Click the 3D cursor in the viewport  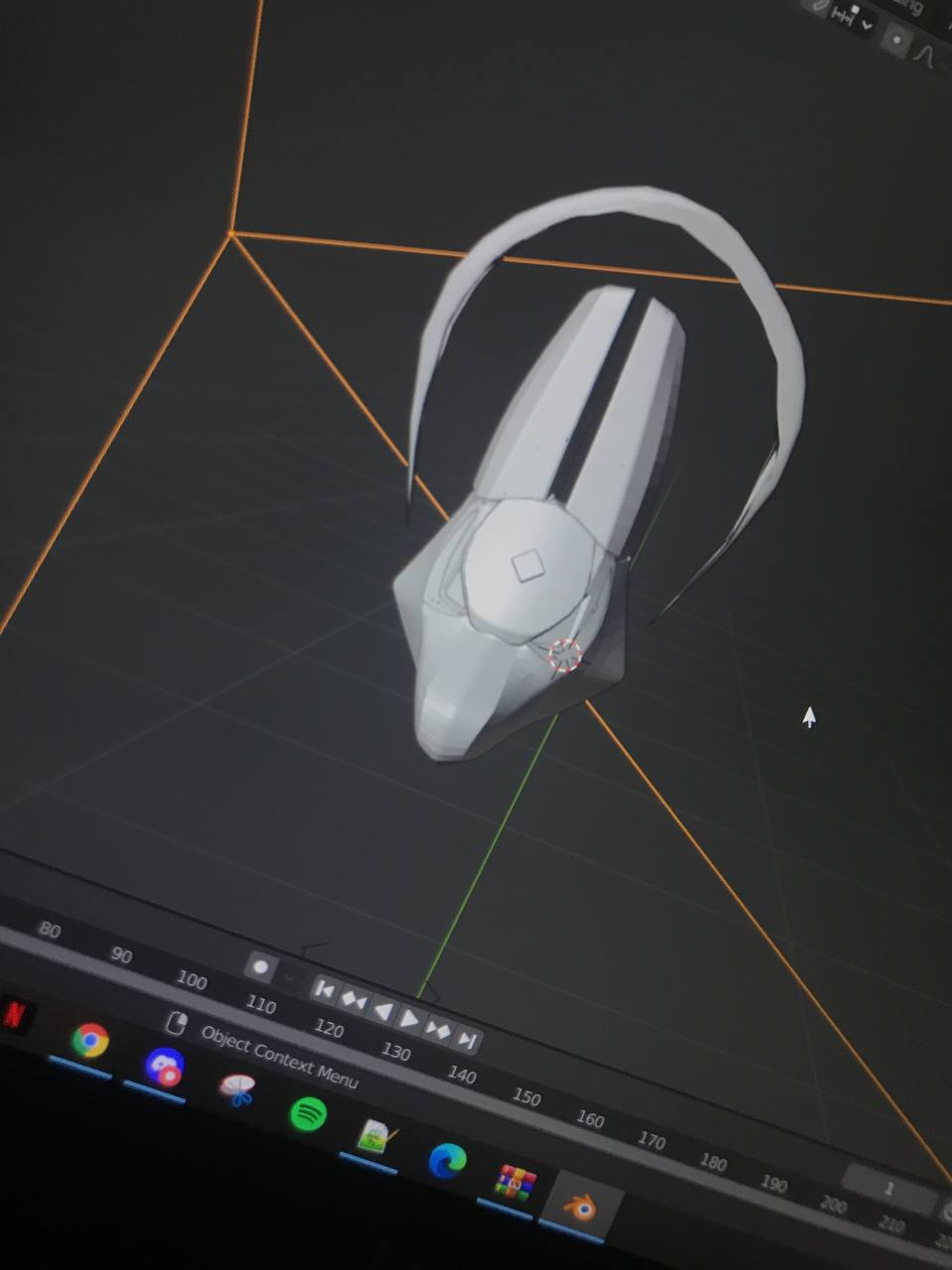[564, 655]
